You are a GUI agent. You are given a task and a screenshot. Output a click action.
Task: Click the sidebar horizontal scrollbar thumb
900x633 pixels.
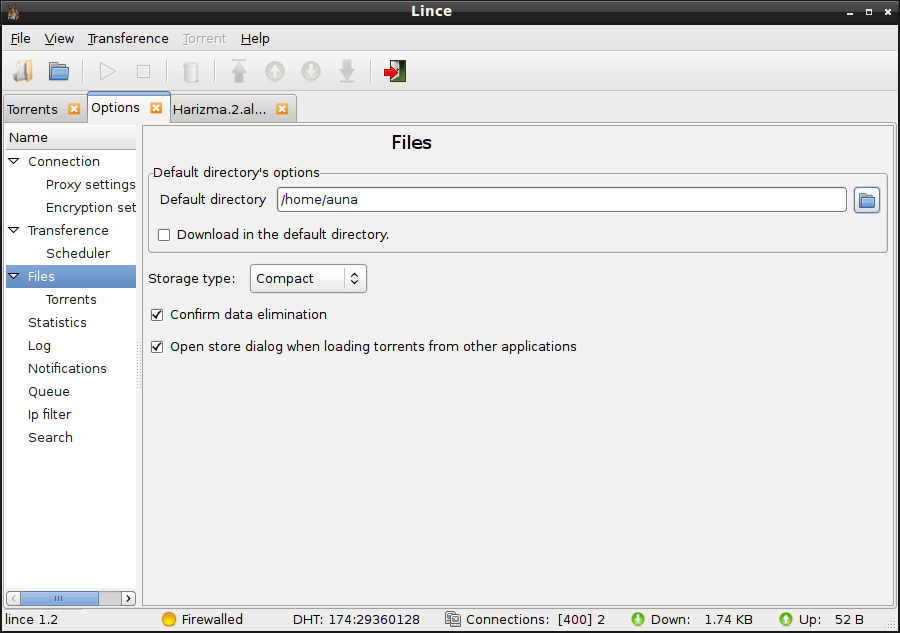(60, 598)
